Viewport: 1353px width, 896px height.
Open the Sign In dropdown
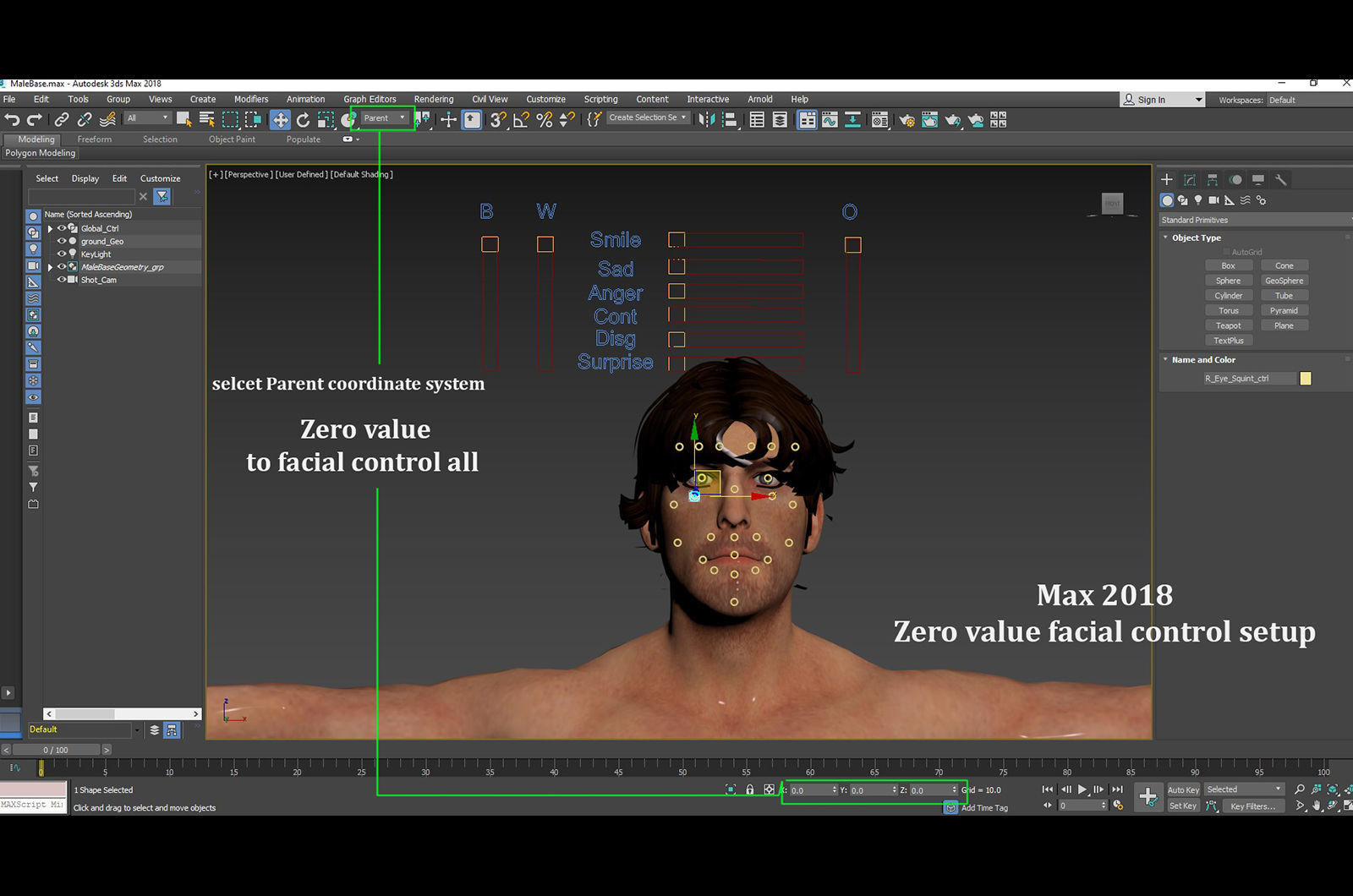[x=1162, y=100]
